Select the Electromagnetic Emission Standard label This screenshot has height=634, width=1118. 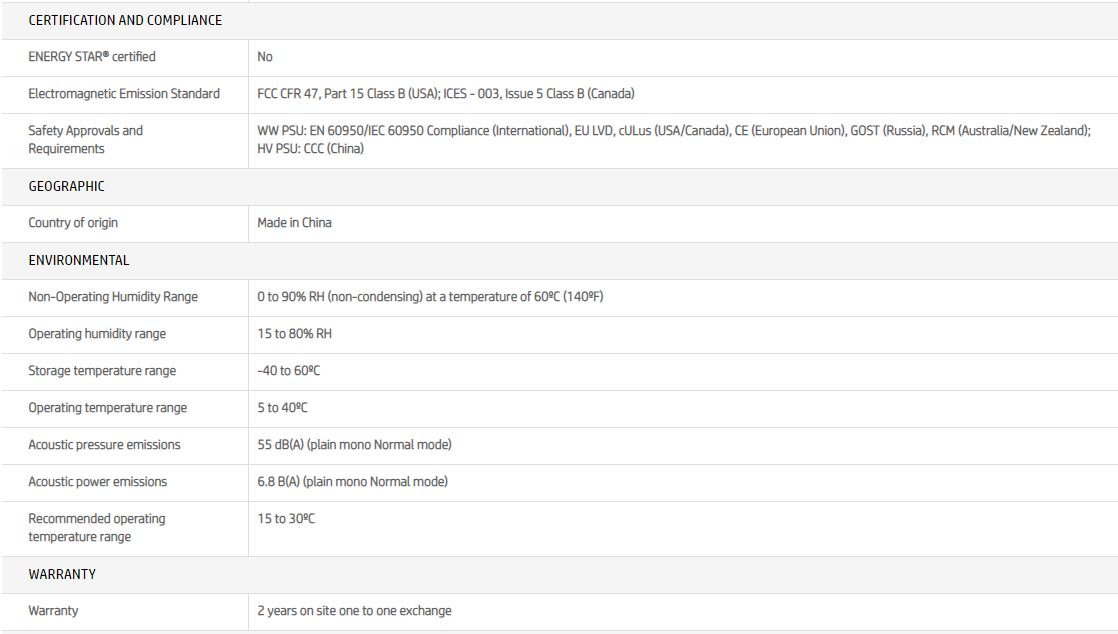124,94
